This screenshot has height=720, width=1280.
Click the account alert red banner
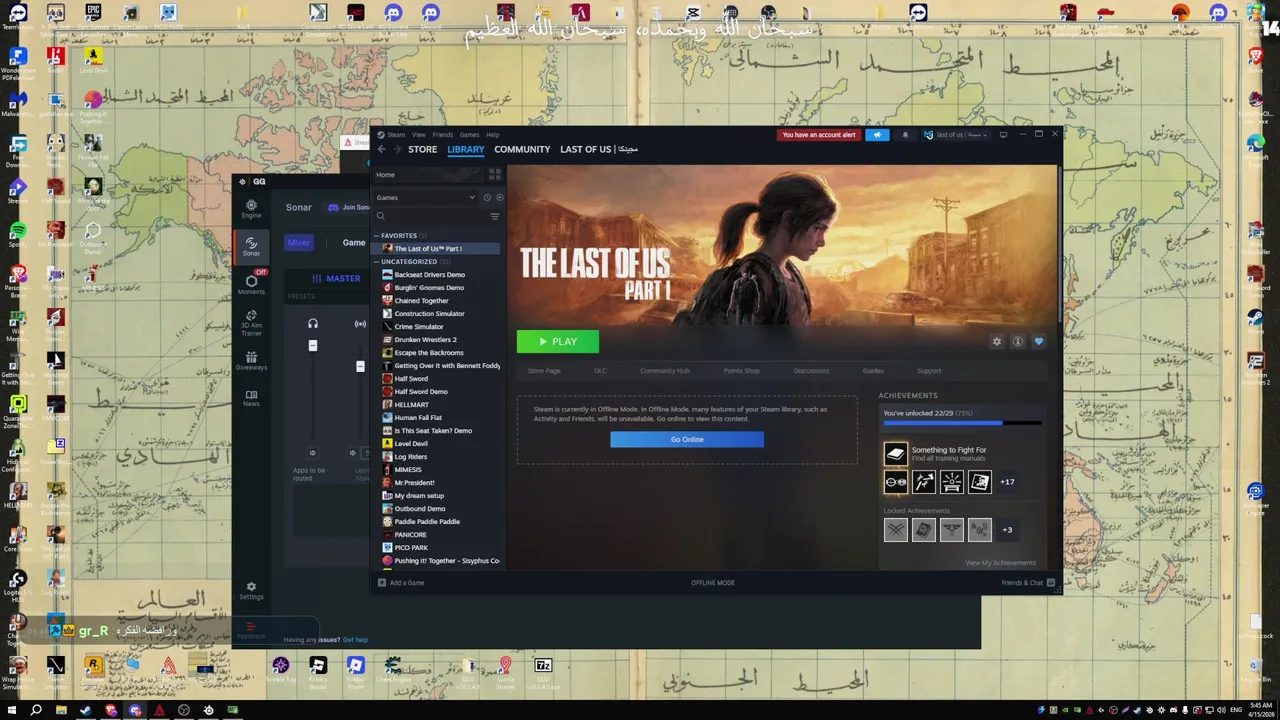pyautogui.click(x=819, y=135)
